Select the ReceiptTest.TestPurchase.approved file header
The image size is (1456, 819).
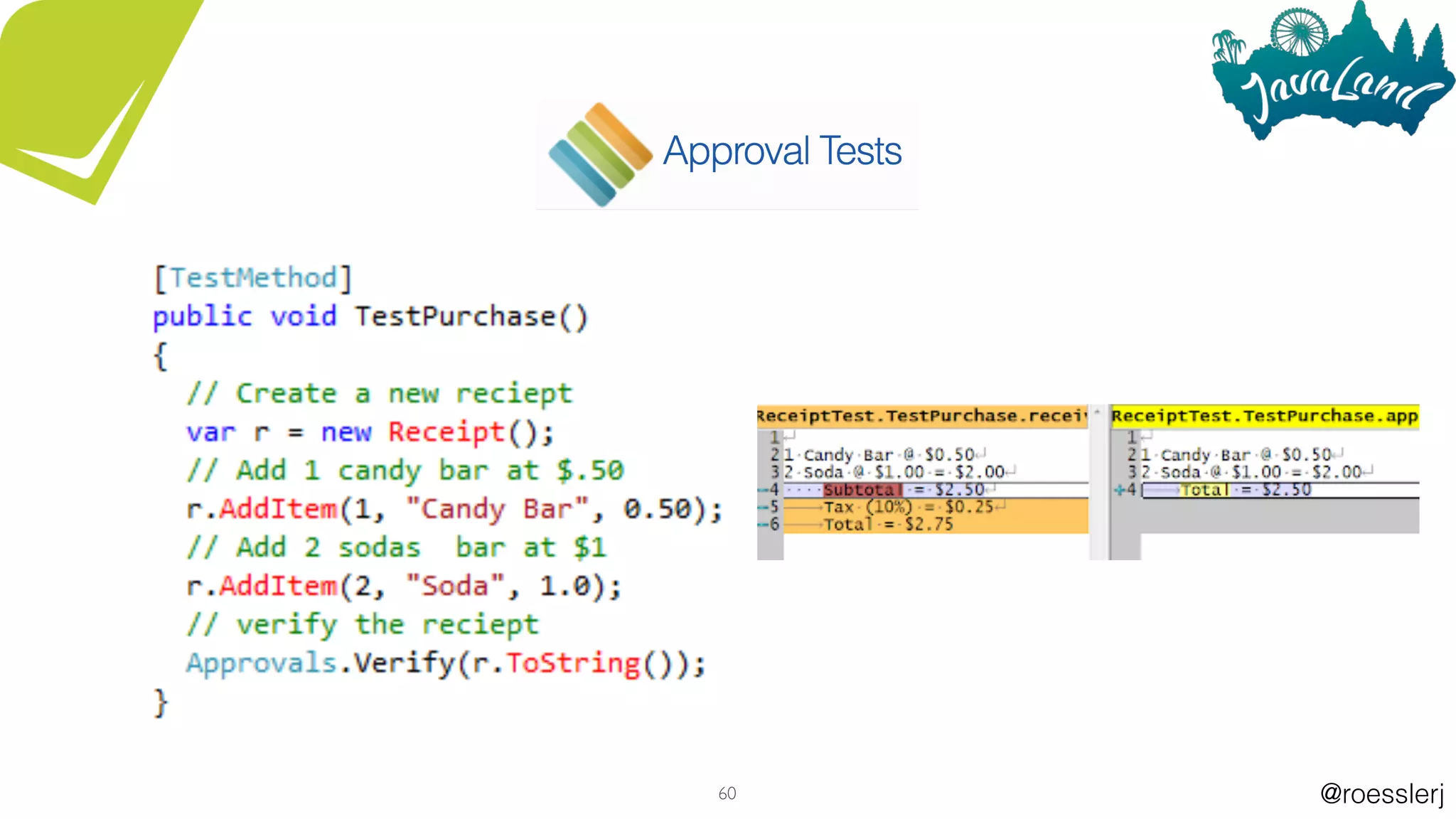[1264, 416]
